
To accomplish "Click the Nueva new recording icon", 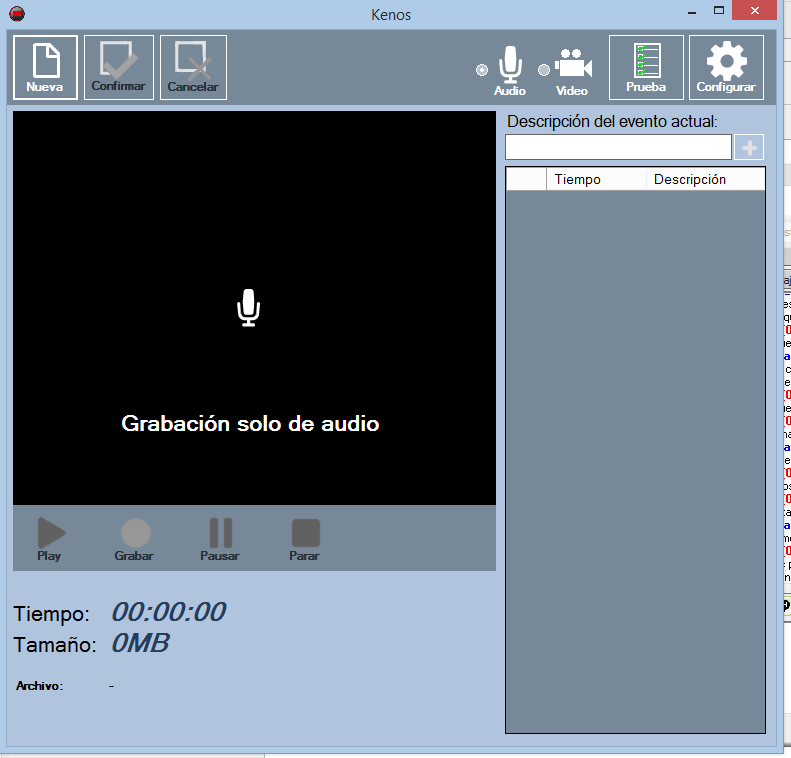I will click(45, 68).
